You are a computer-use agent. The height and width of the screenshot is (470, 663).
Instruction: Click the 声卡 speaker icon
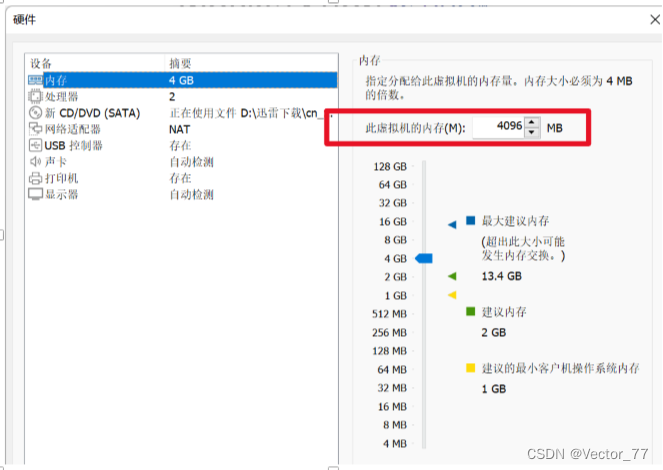tap(35, 161)
